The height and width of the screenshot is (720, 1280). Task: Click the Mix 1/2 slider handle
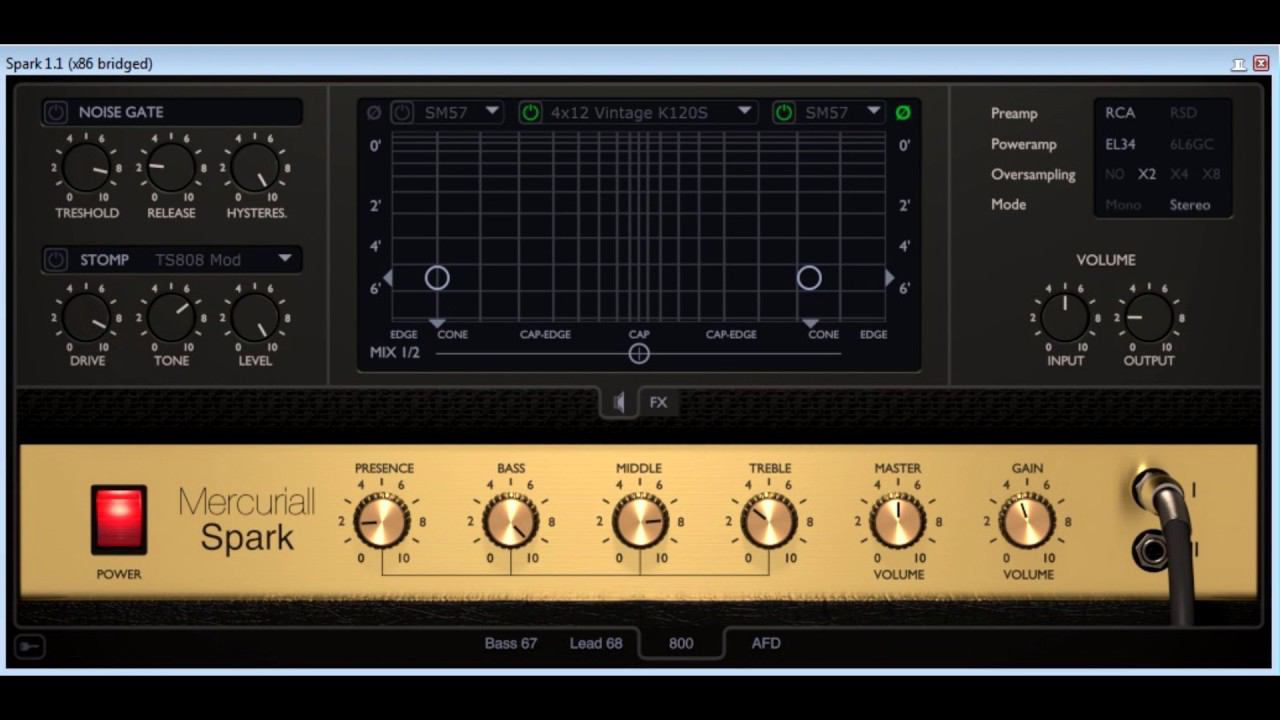tap(639, 353)
